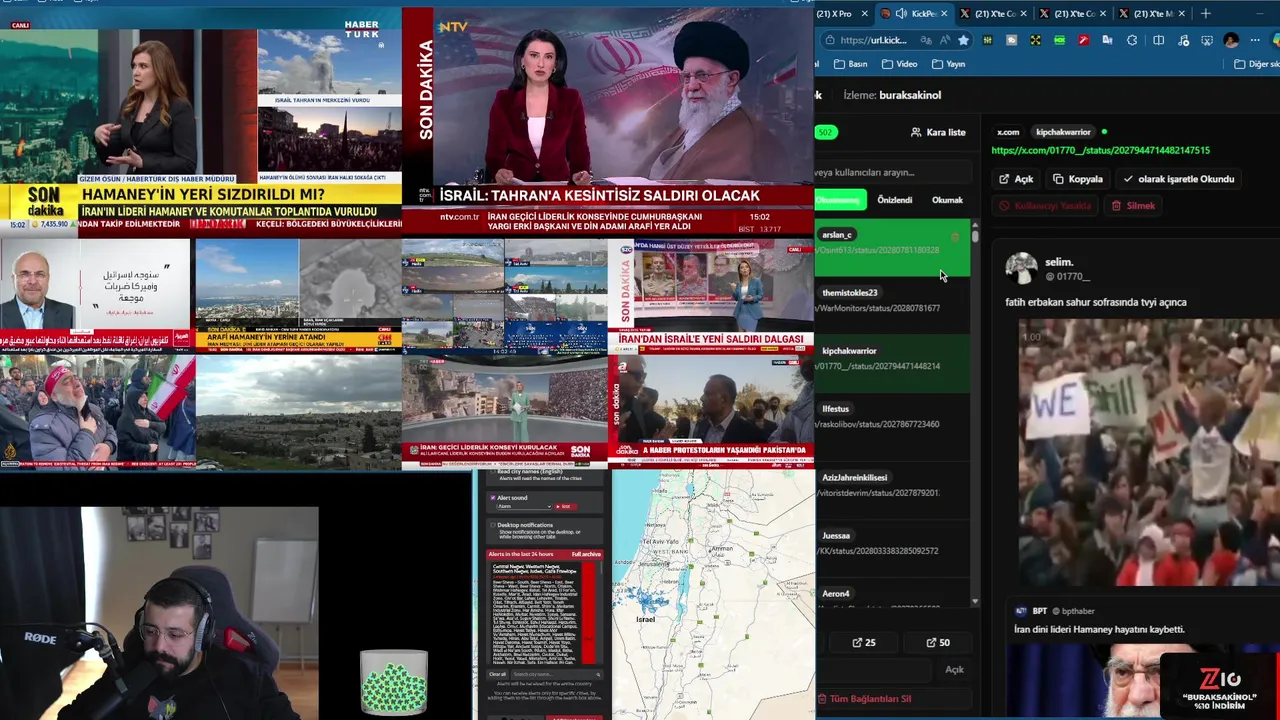Viewport: 1280px width, 720px height.
Task: Click the read aloud icon in address bar
Action: (x=945, y=40)
